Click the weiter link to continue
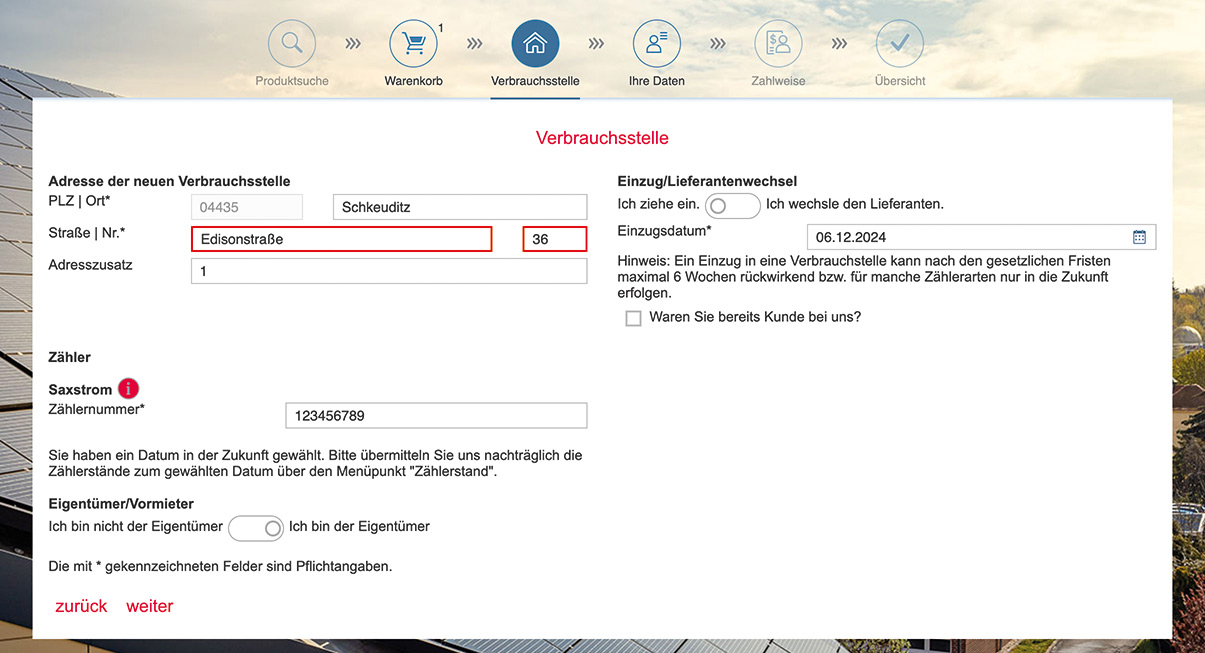Image resolution: width=1205 pixels, height=653 pixels. pyautogui.click(x=150, y=606)
